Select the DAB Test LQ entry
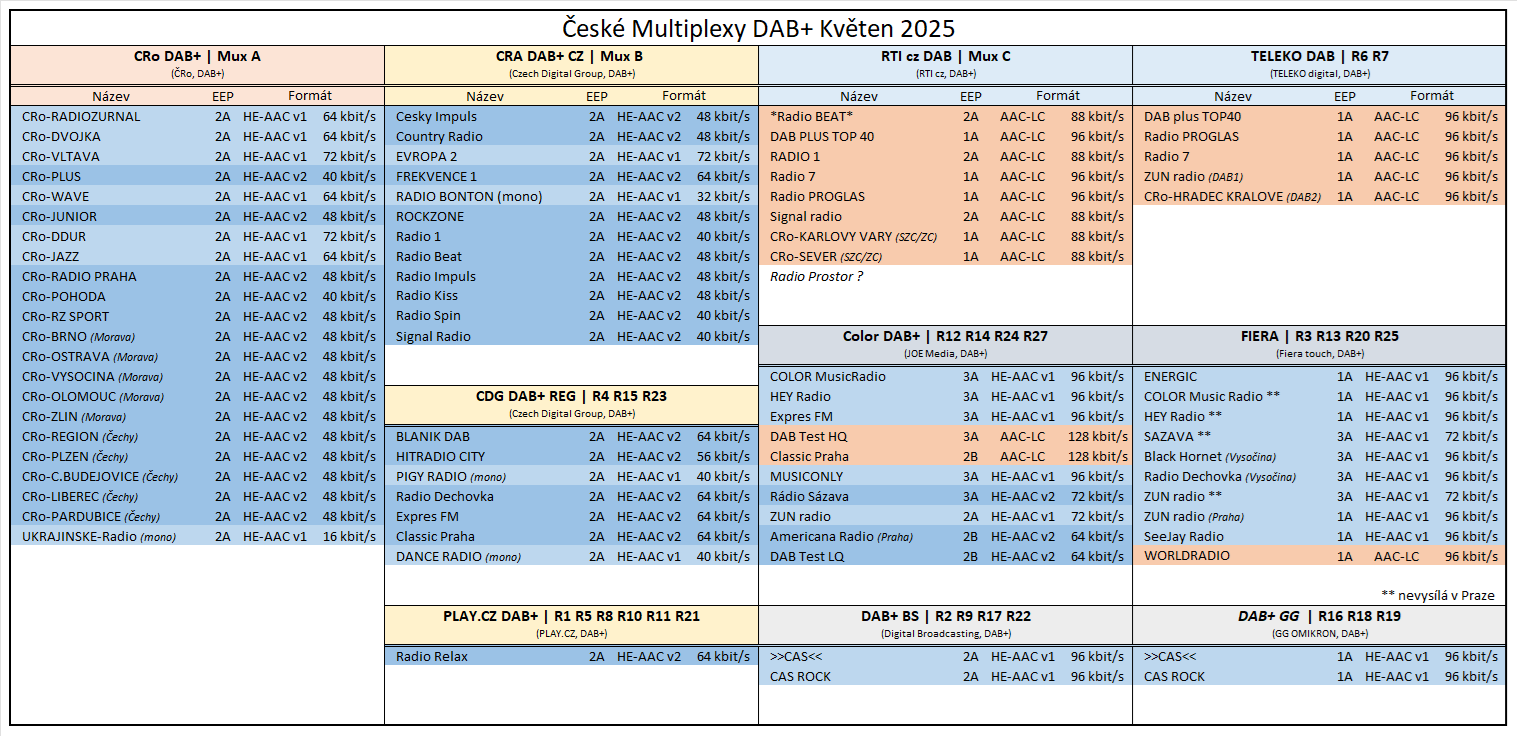The width and height of the screenshot is (1517, 736). [808, 556]
